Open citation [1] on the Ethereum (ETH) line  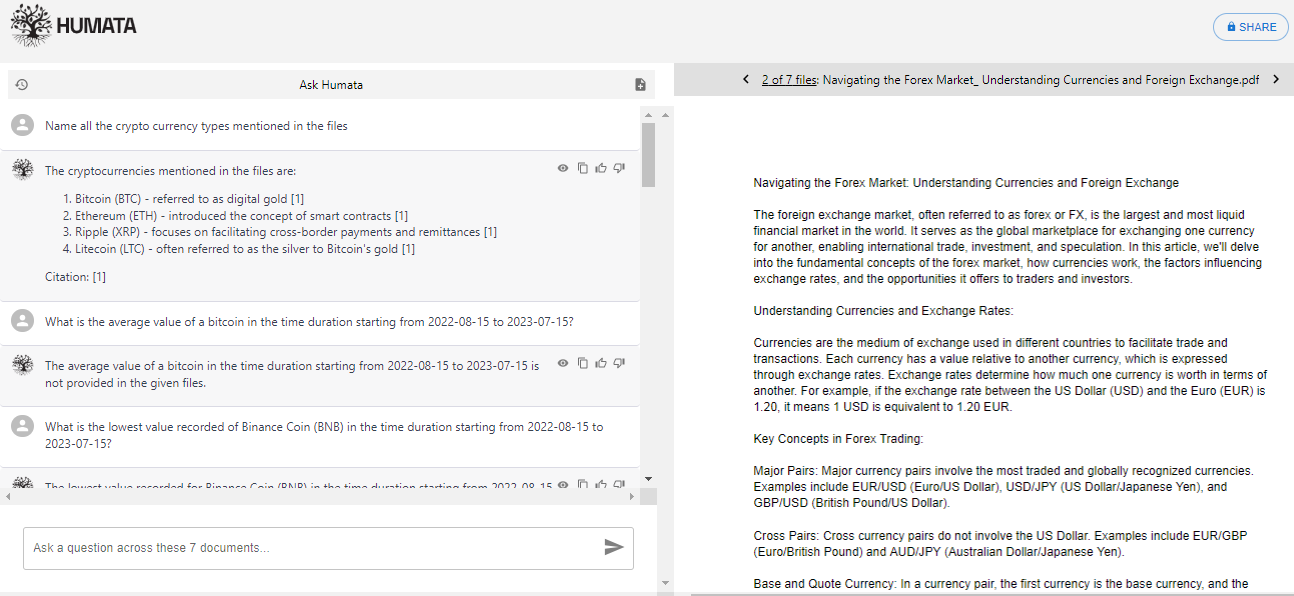click(401, 216)
